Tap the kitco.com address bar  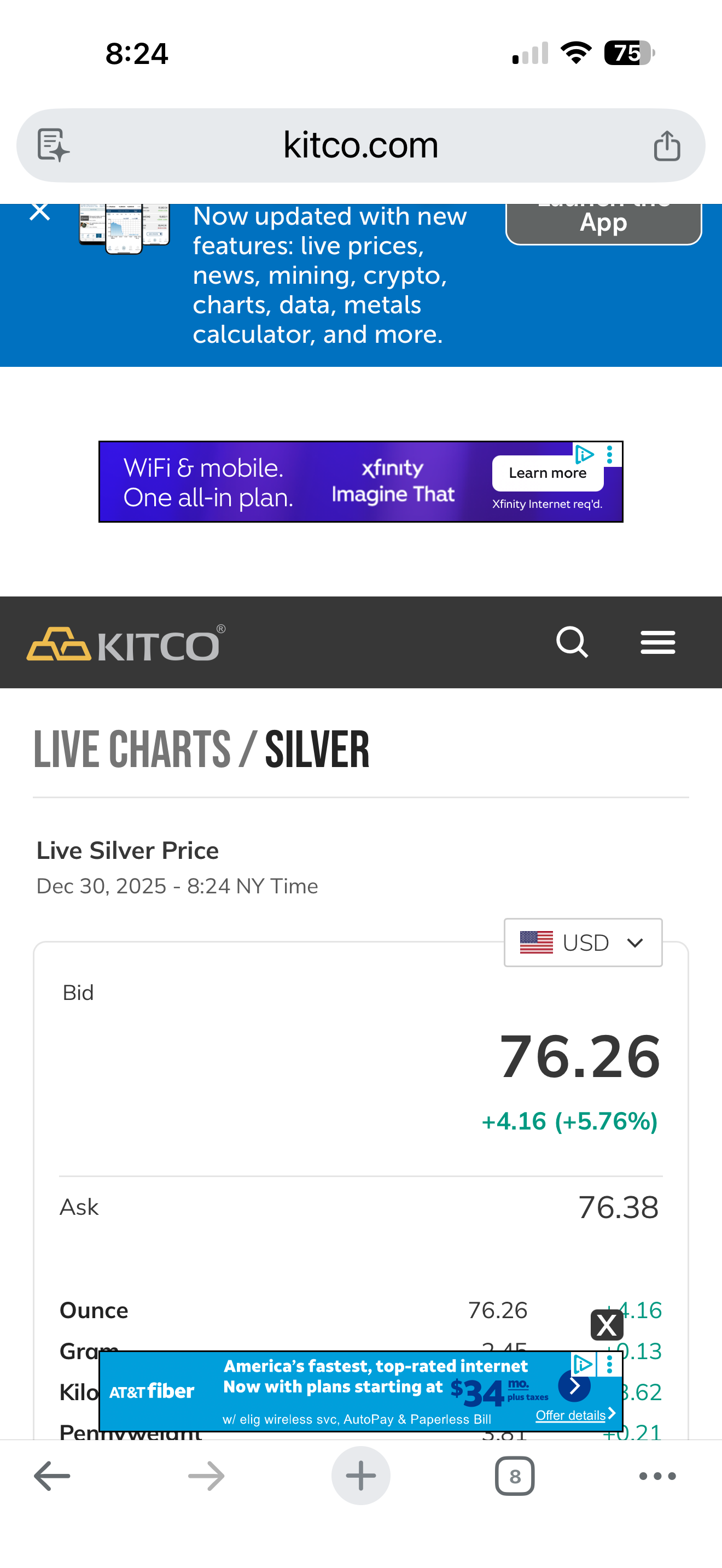[360, 145]
